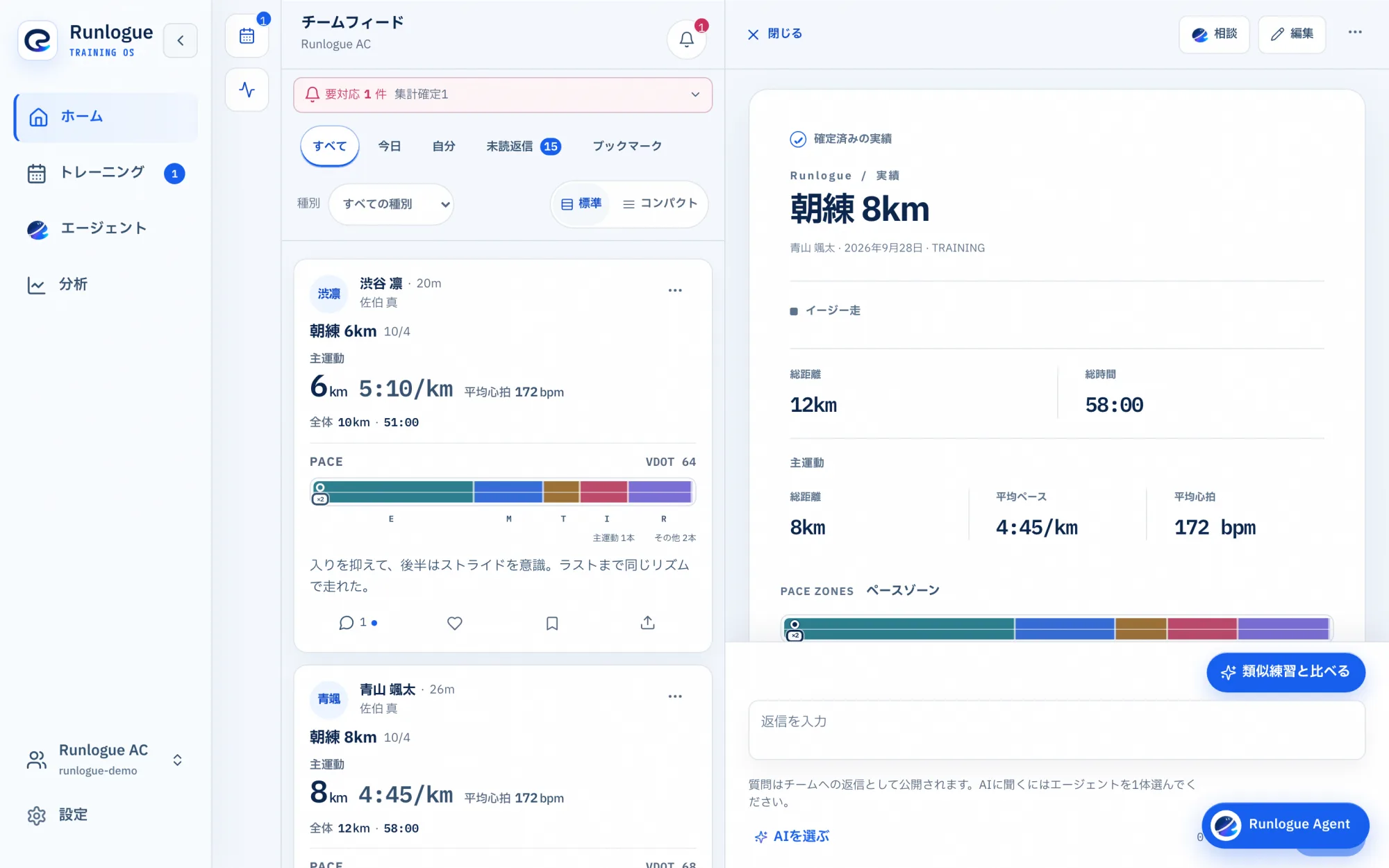1389x868 pixels.
Task: Open detail panel more options menu
Action: click(x=1355, y=33)
